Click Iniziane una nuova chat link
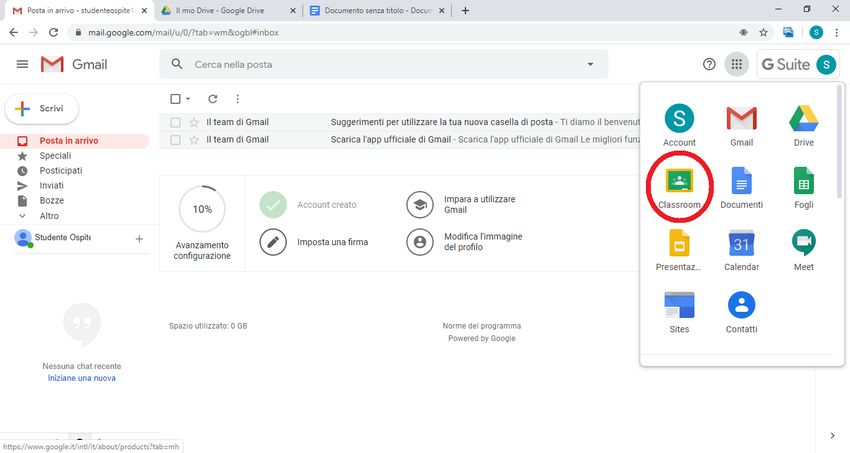Image resolution: width=850 pixels, height=453 pixels. point(81,378)
